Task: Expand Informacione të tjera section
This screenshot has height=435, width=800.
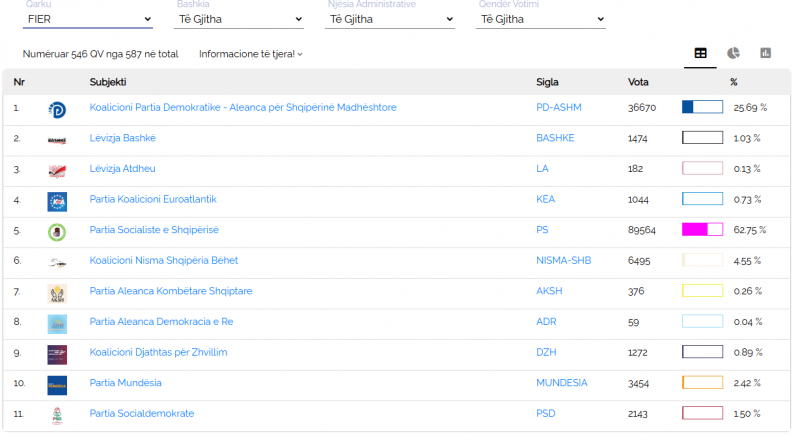Action: point(251,54)
